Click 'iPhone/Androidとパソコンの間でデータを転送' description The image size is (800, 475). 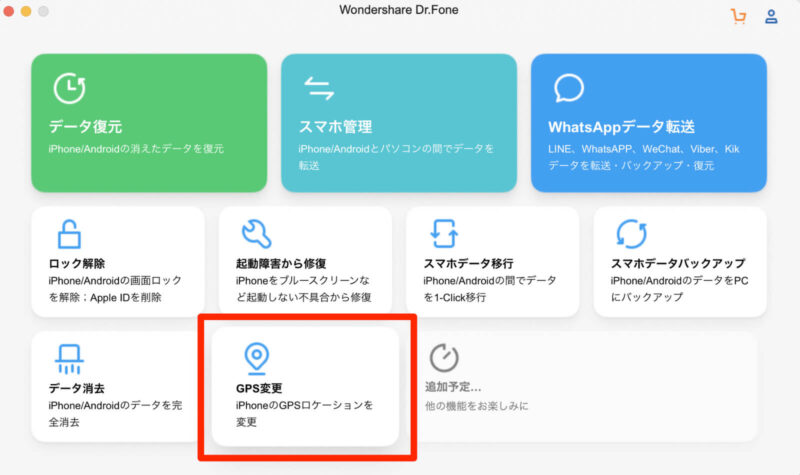(x=396, y=157)
